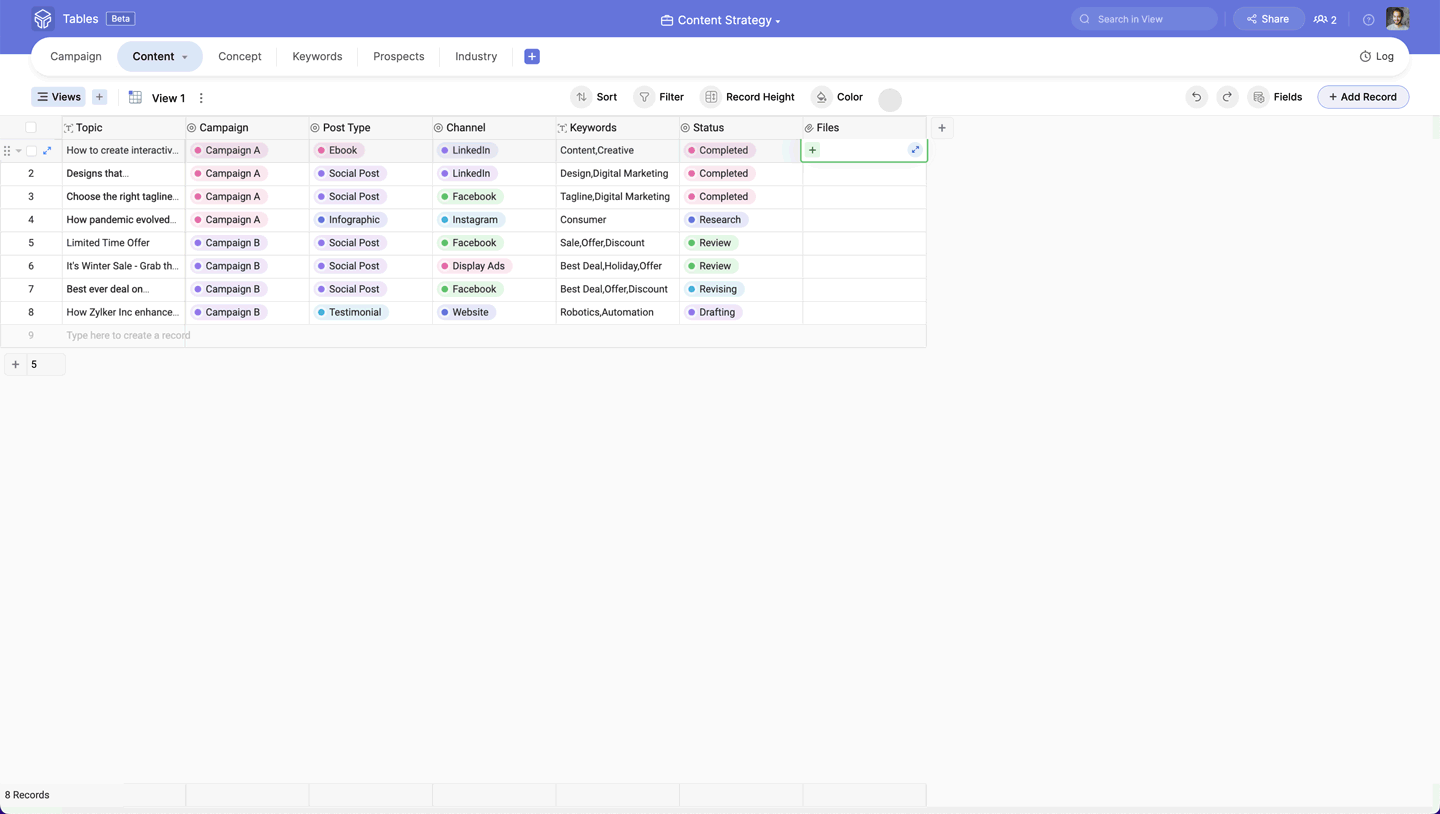1440x814 pixels.
Task: Click the Share button
Action: point(1268,19)
